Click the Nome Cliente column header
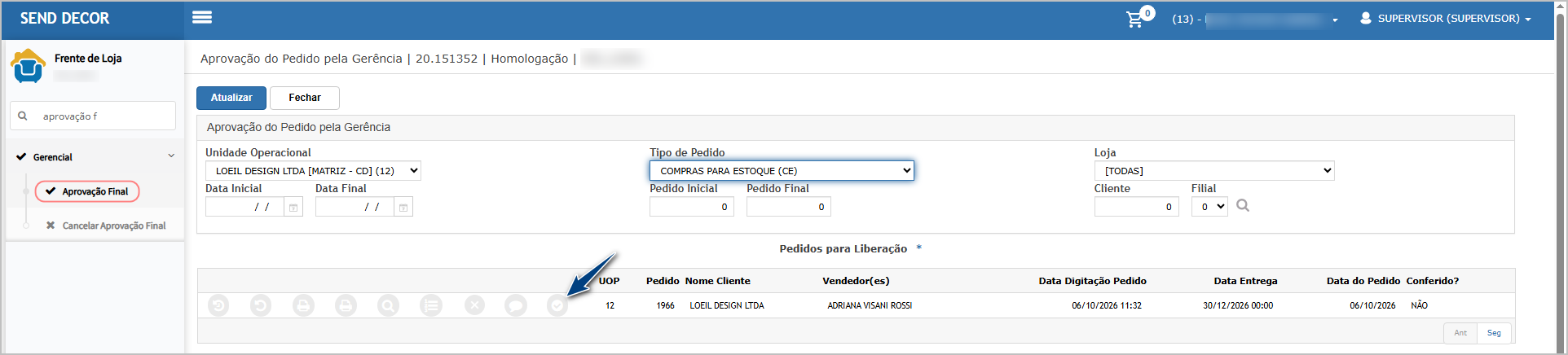Screen dimensions: 1568x355 pos(718,281)
